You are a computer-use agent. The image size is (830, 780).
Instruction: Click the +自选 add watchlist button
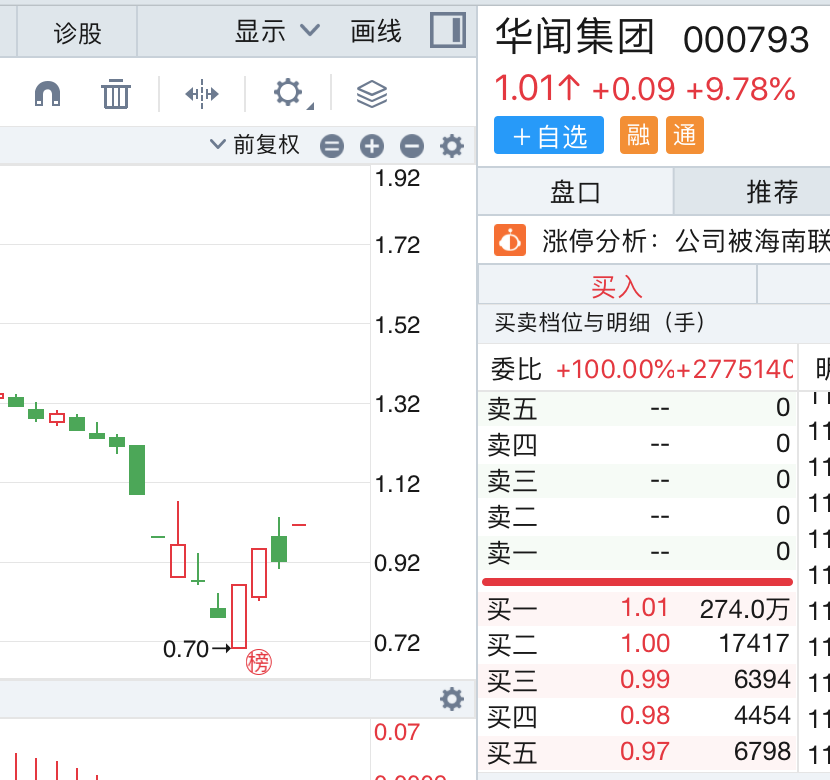[549, 135]
